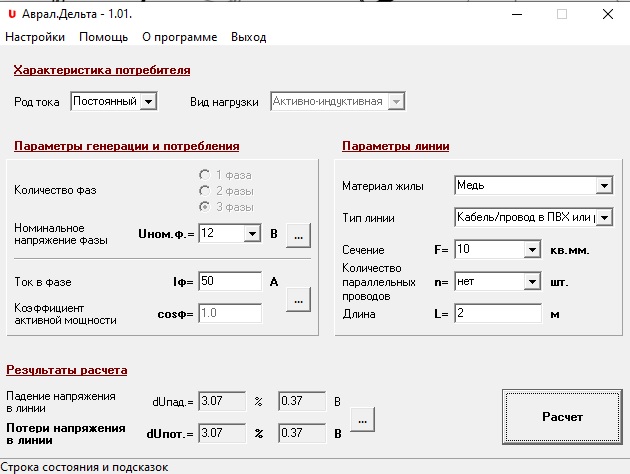Expand the Тип линии dropdown
630x474 pixels.
coord(604,217)
